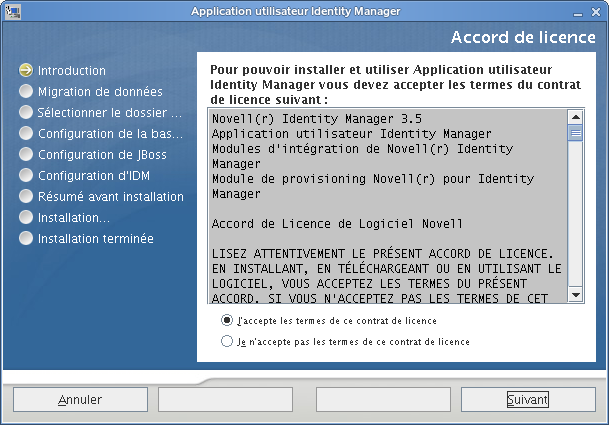The height and width of the screenshot is (425, 609).
Task: Click the Introduction step arrow icon
Action: tap(25, 71)
